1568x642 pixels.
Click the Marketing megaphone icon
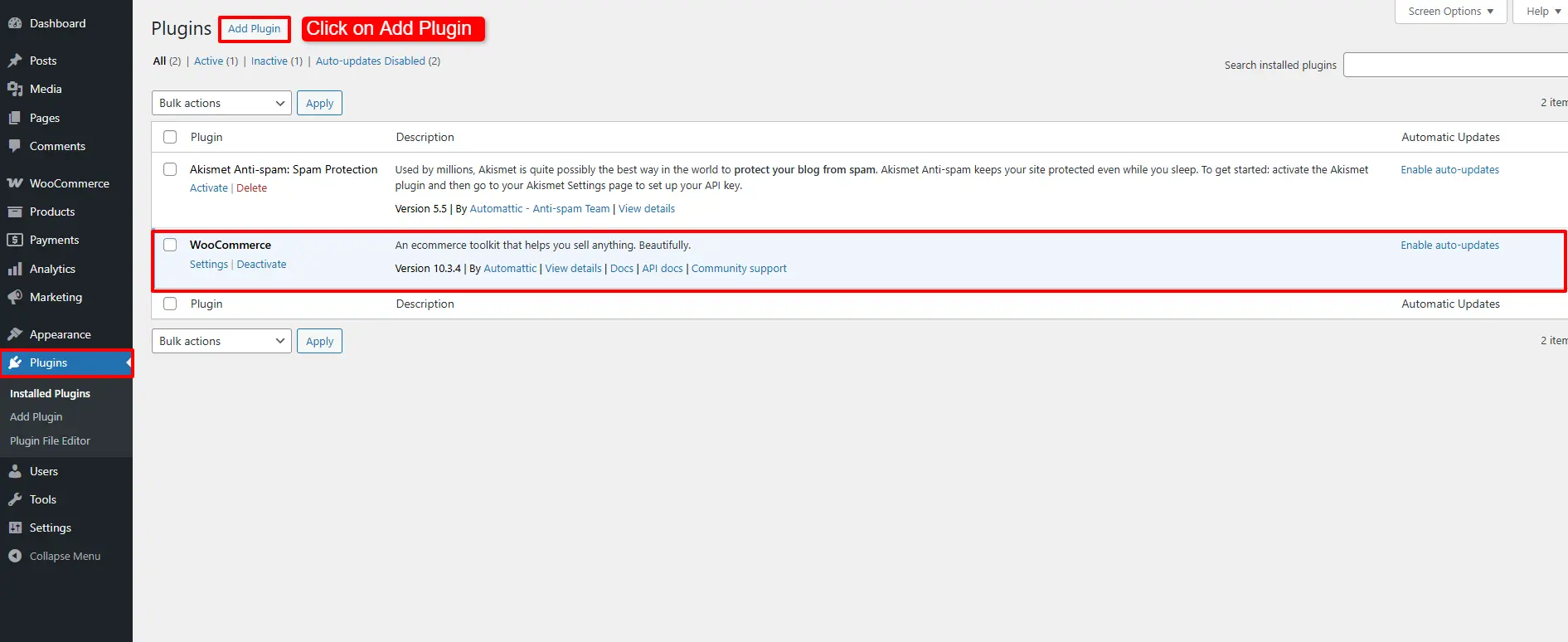[15, 297]
